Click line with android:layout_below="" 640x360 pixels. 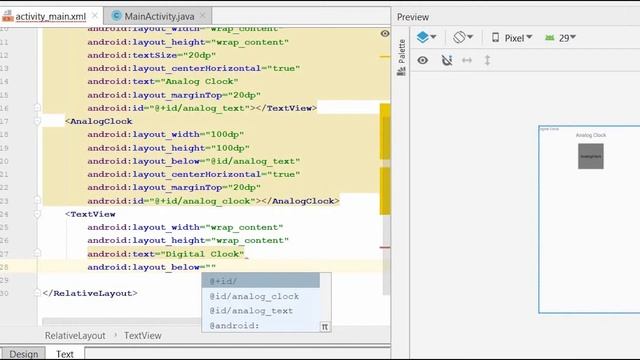tap(151, 267)
